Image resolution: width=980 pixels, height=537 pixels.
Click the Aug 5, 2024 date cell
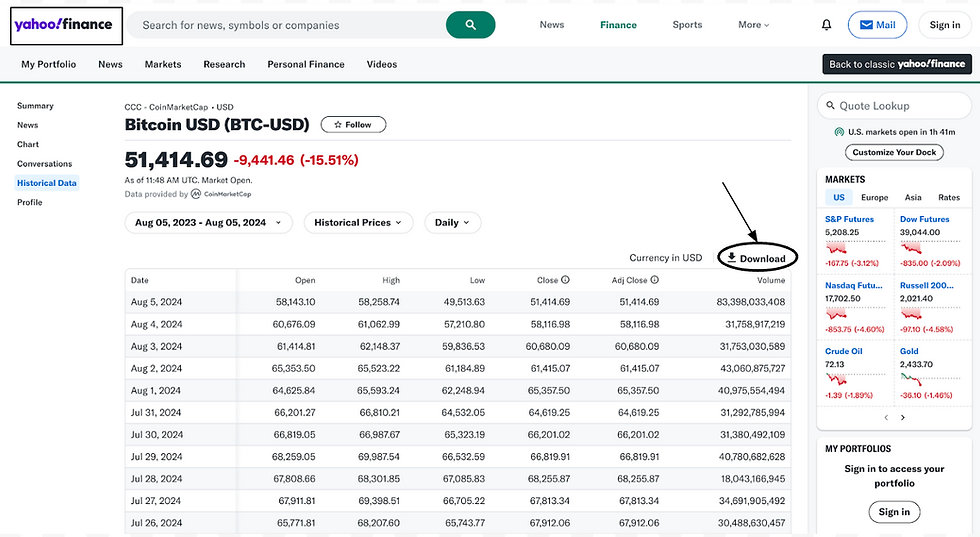coord(156,302)
